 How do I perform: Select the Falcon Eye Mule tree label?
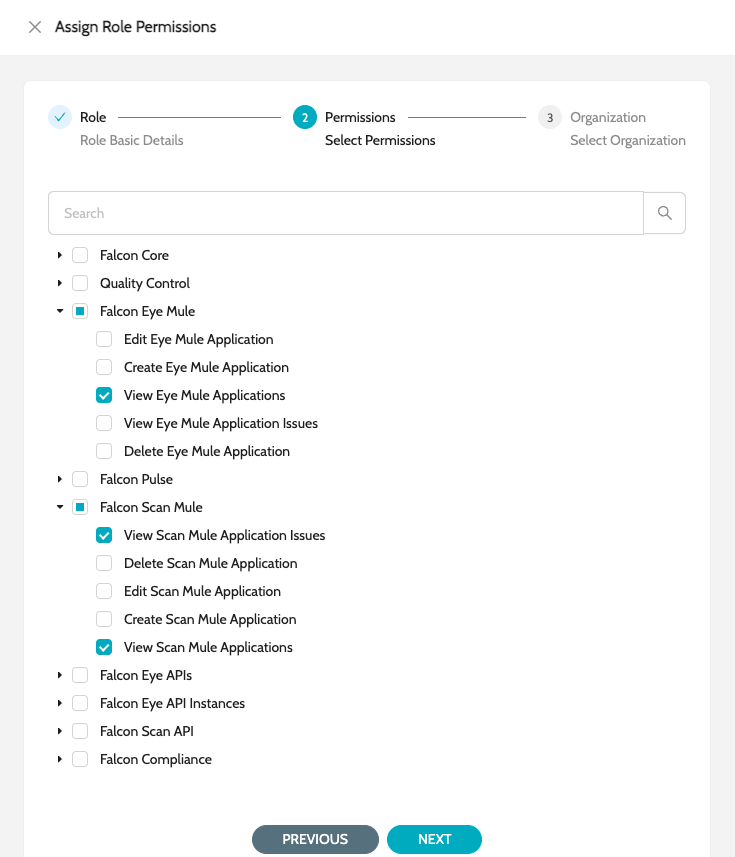pos(148,312)
